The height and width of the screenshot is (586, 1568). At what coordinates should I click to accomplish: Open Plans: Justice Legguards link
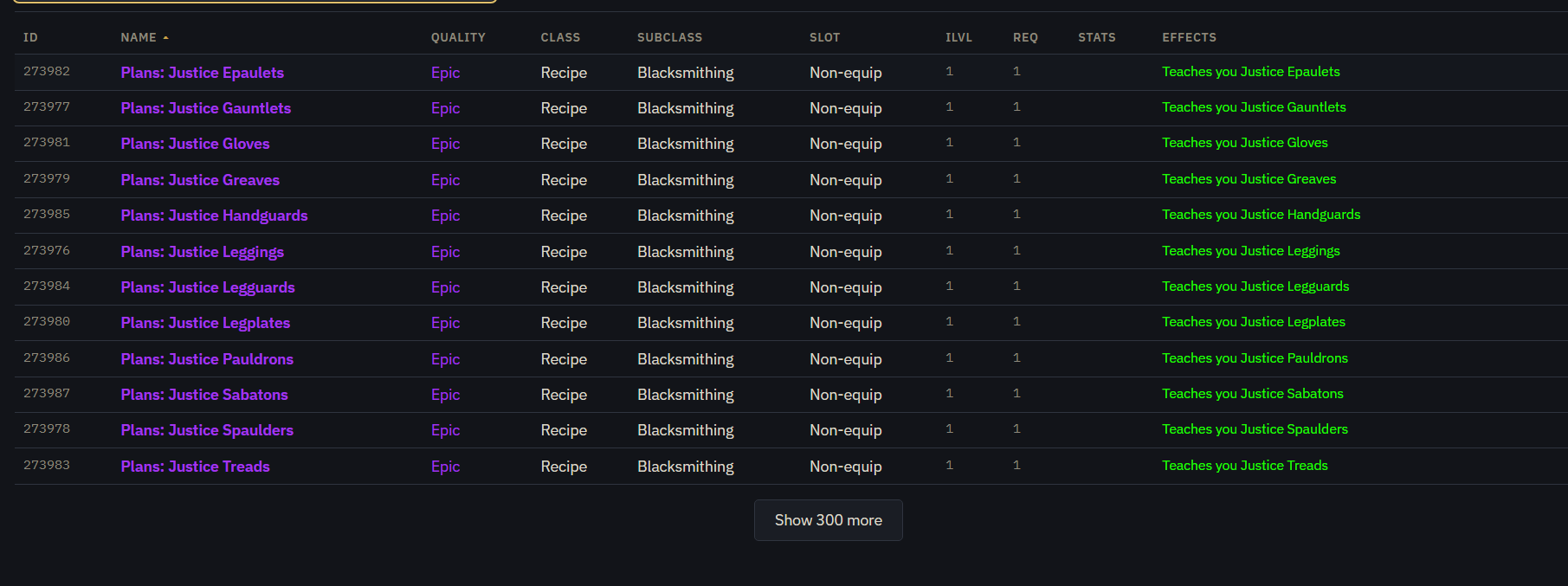(x=208, y=287)
